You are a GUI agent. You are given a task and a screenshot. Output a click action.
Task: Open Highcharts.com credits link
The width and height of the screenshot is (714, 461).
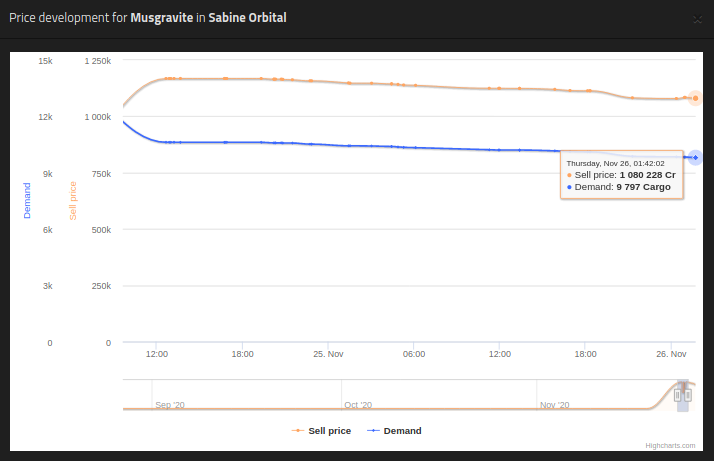(x=670, y=445)
